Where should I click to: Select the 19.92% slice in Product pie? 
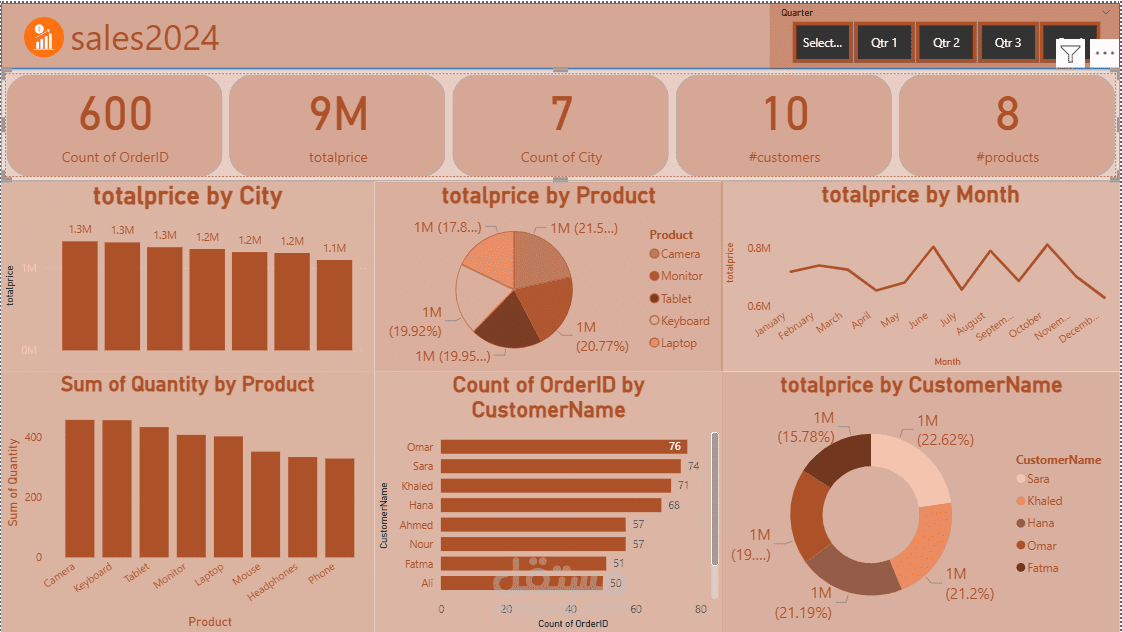click(x=479, y=297)
